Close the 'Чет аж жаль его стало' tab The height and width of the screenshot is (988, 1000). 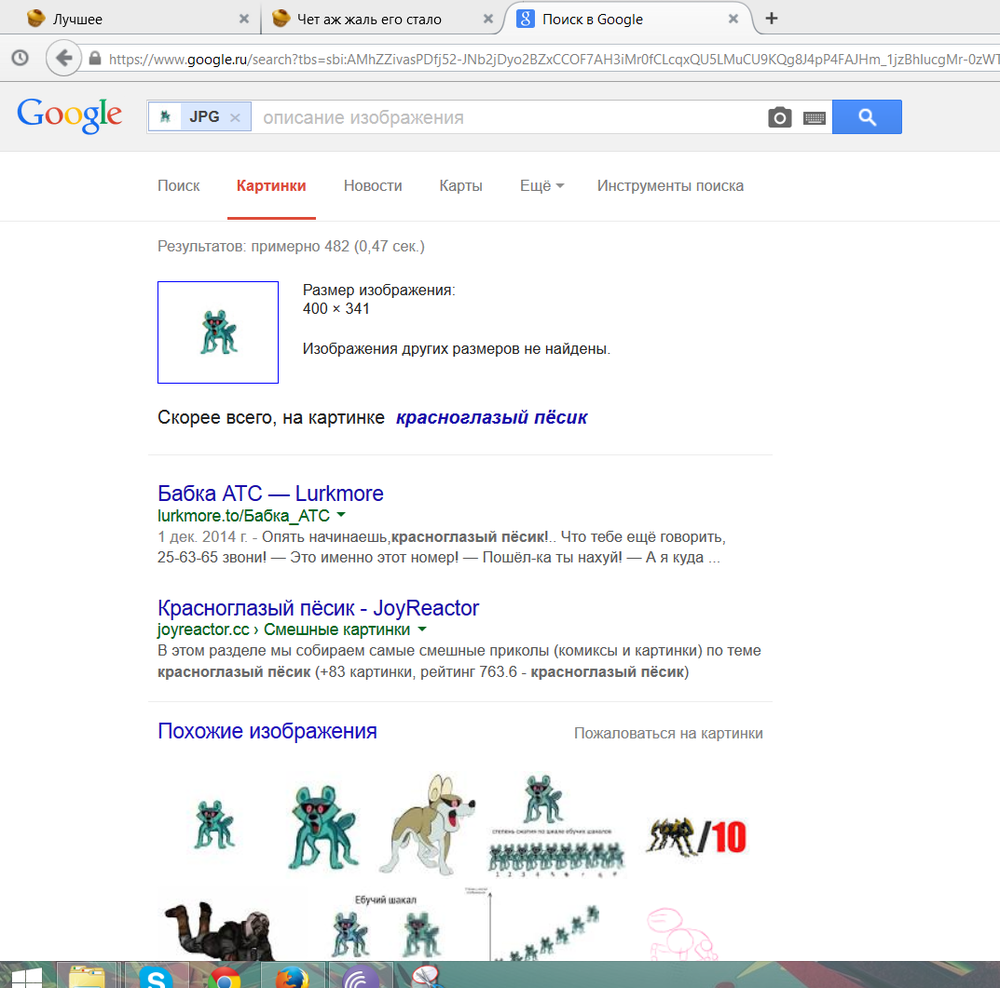point(488,19)
